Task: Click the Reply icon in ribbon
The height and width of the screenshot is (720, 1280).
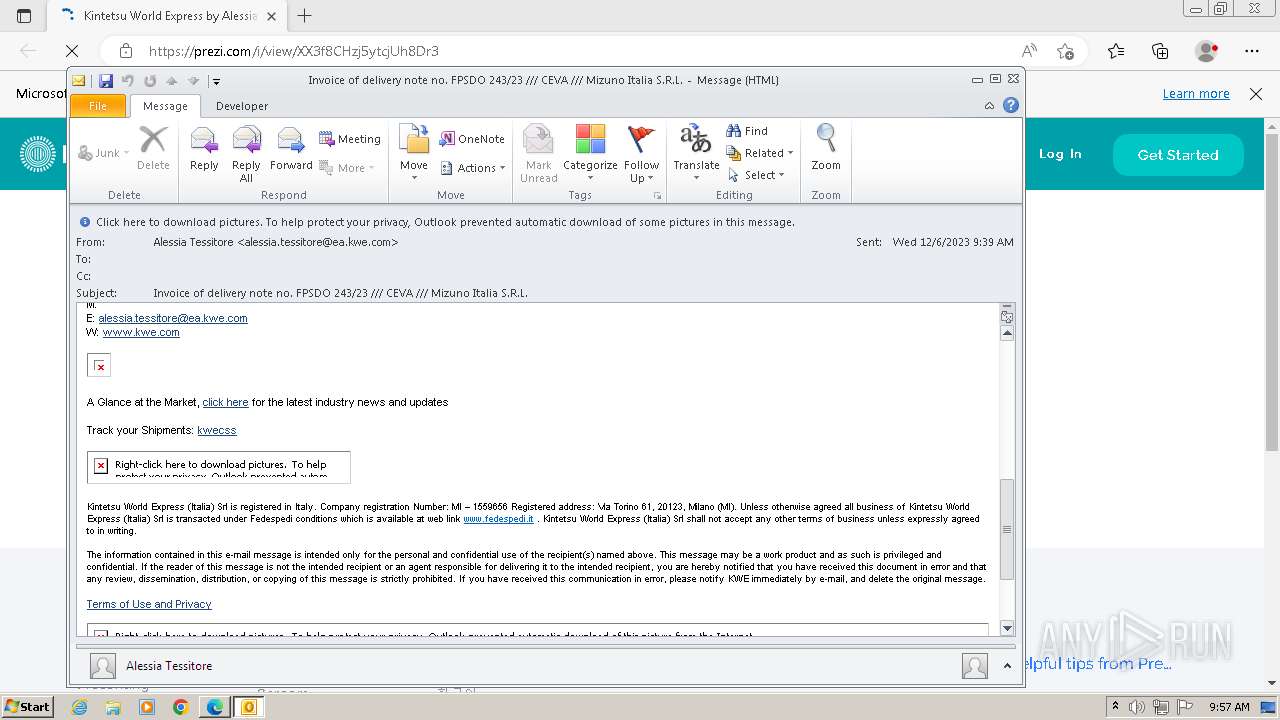Action: 204,150
